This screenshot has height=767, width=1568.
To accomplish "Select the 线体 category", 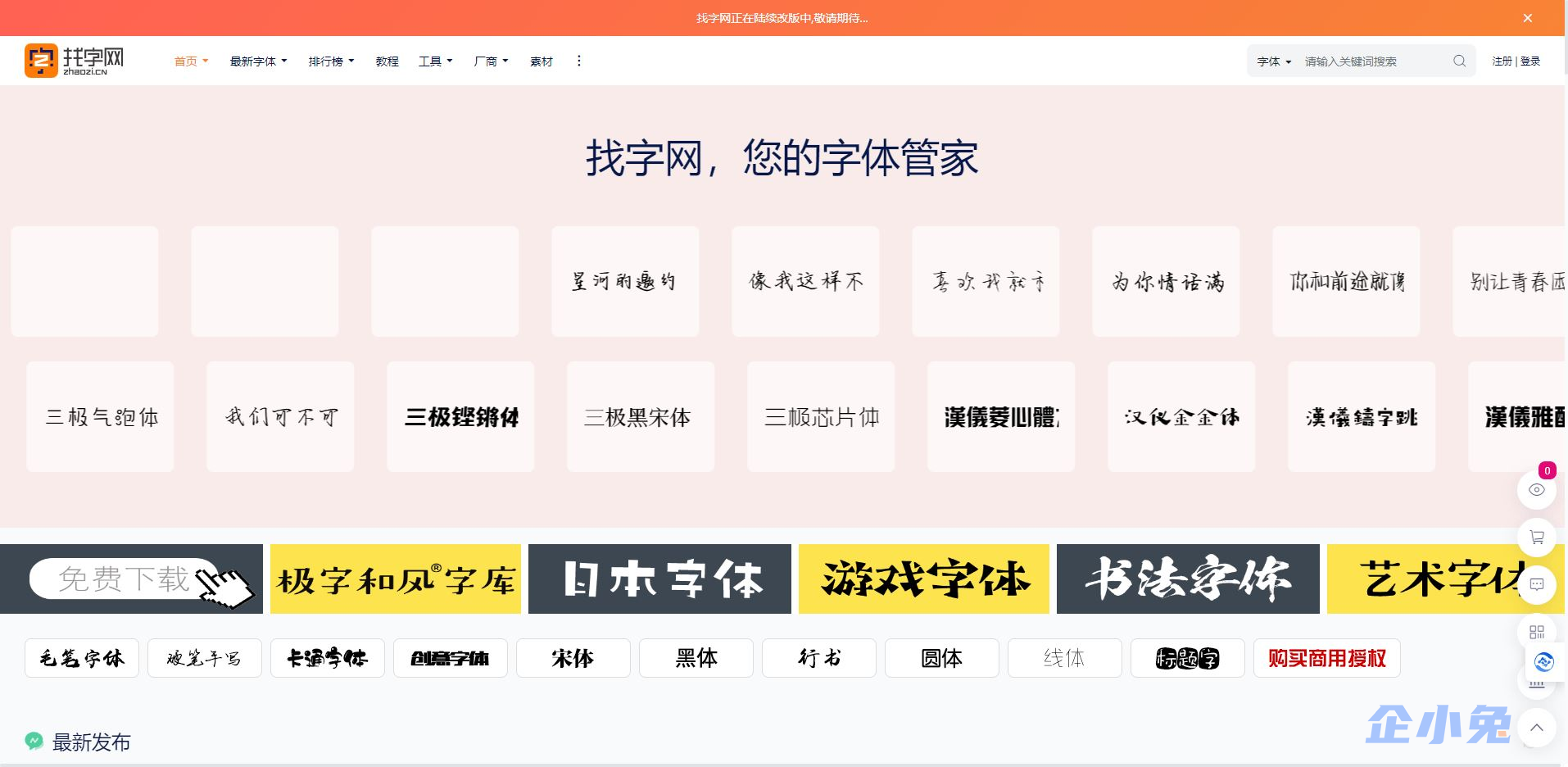I will pos(1065,658).
